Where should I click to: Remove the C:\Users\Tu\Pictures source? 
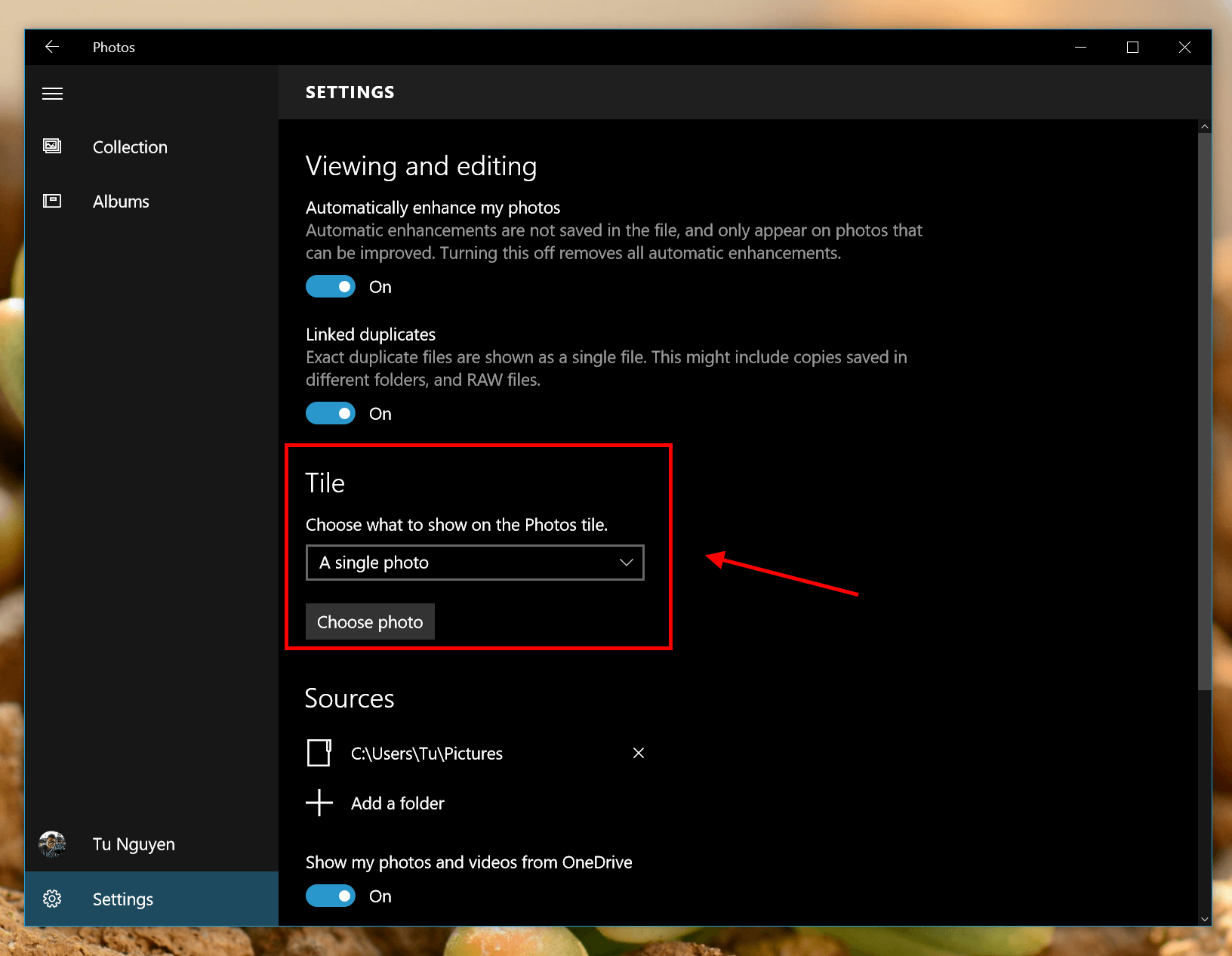(639, 753)
